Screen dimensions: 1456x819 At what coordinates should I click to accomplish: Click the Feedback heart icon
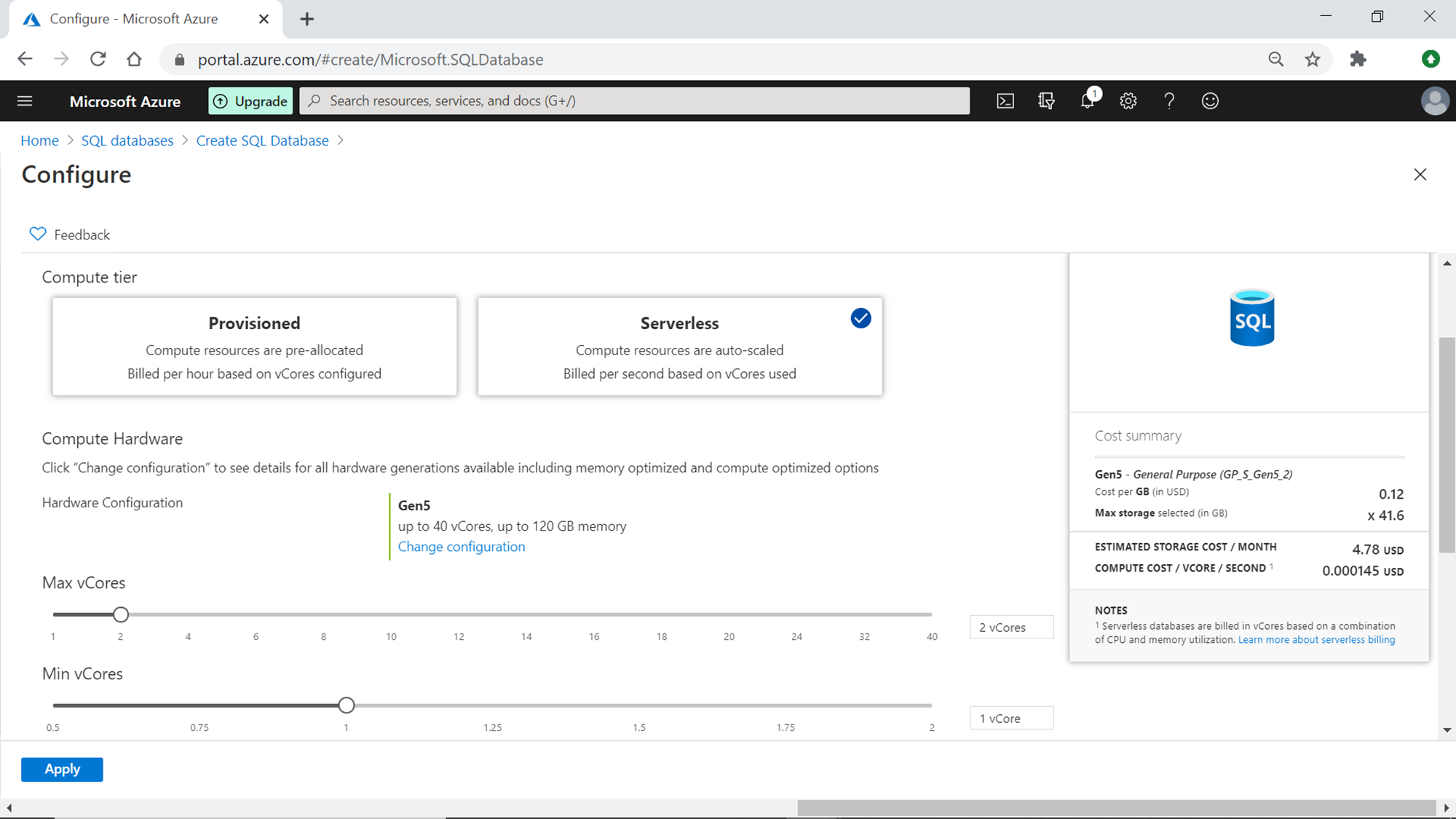[x=38, y=234]
